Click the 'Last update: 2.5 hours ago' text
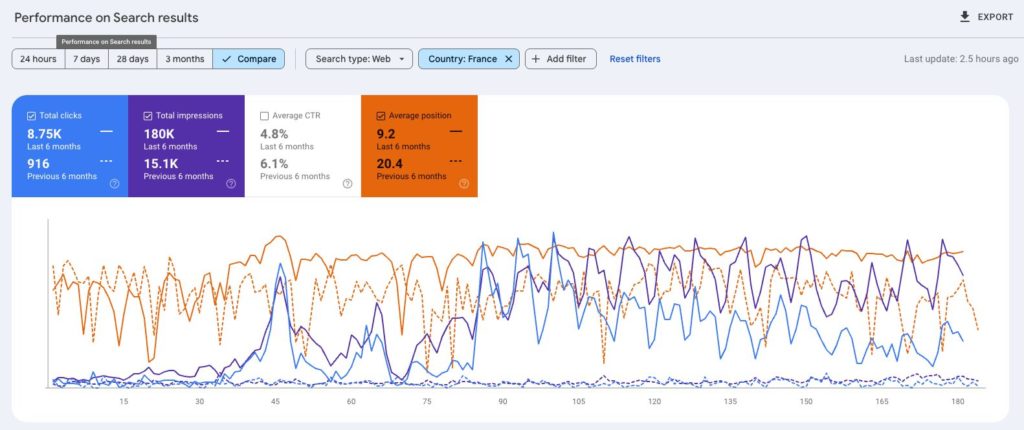This screenshot has width=1024, height=430. (961, 59)
